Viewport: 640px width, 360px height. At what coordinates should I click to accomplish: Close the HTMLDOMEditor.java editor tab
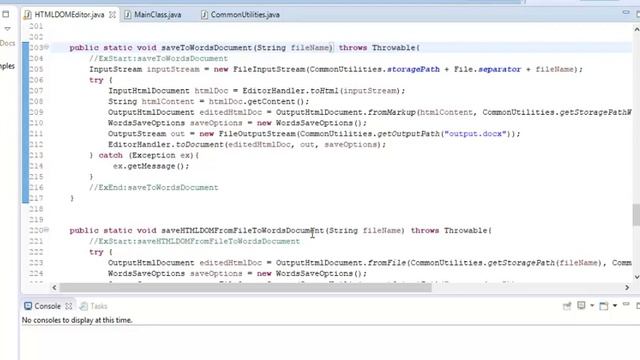pos(112,15)
